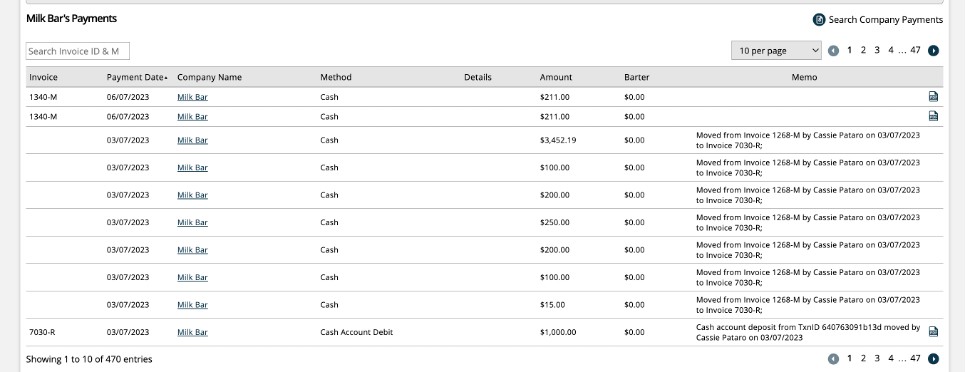
Task: Click the $250.00 amount cell
Action: point(554,222)
